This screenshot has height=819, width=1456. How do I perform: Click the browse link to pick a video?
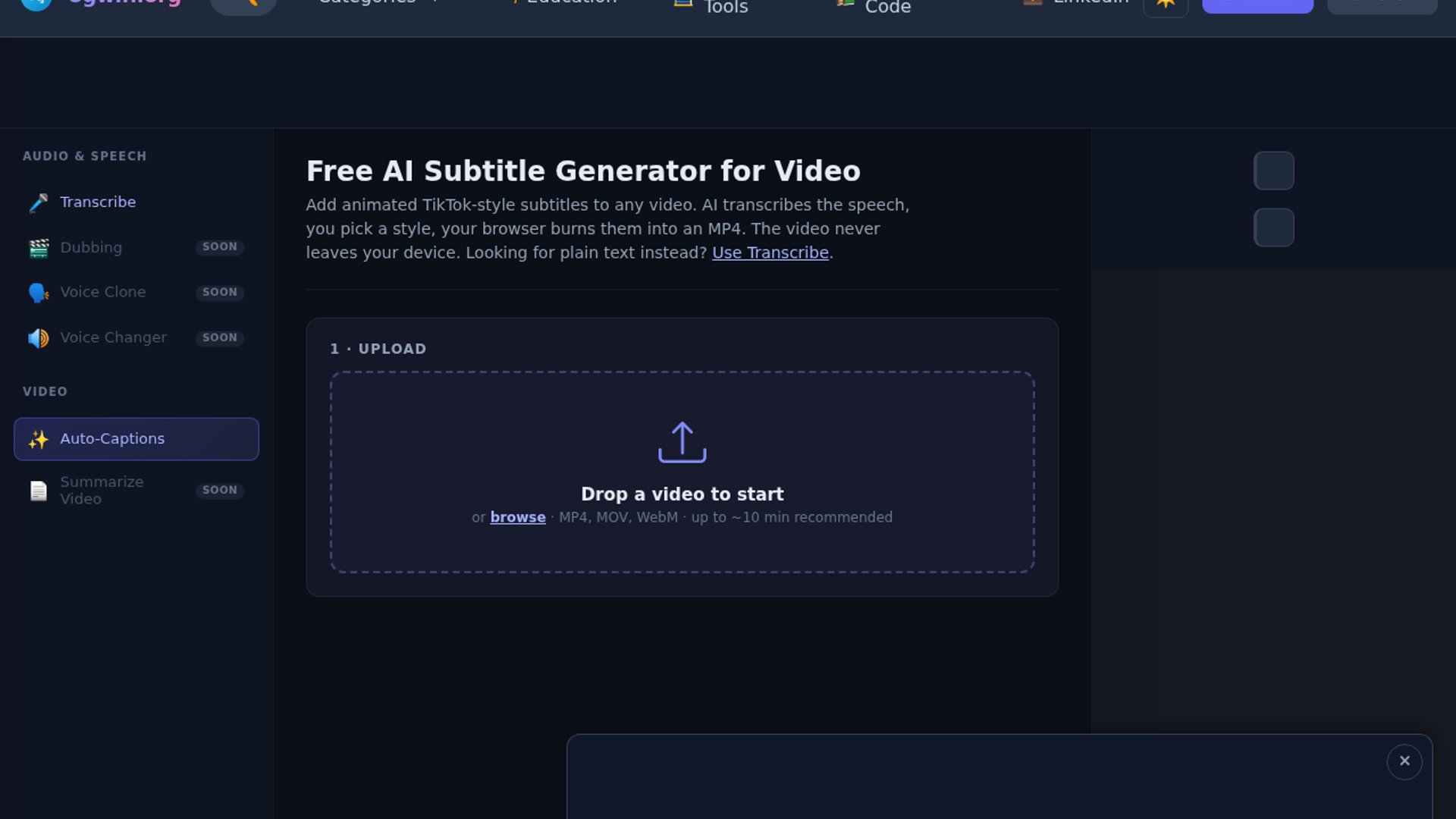pos(517,517)
